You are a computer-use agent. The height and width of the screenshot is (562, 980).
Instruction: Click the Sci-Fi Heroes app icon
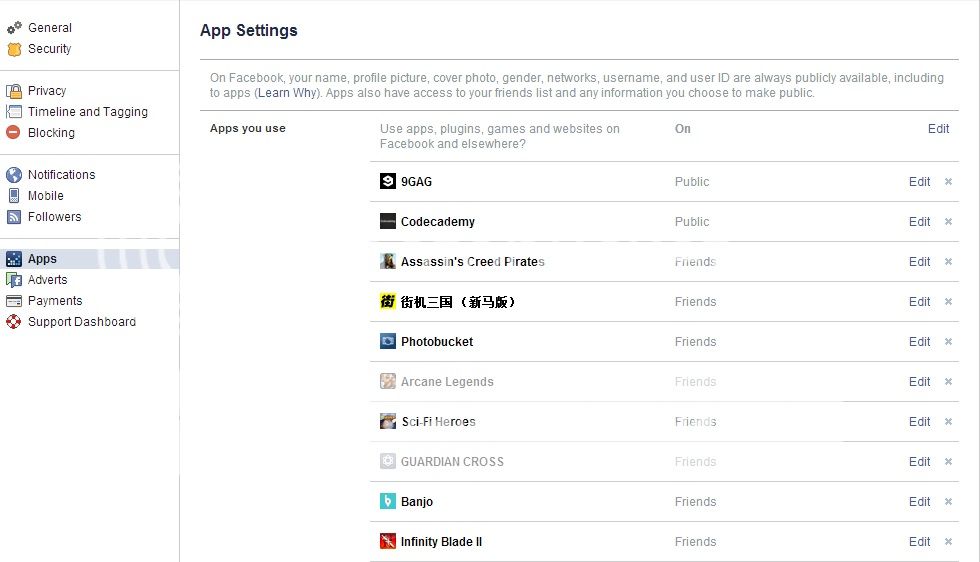coord(388,421)
